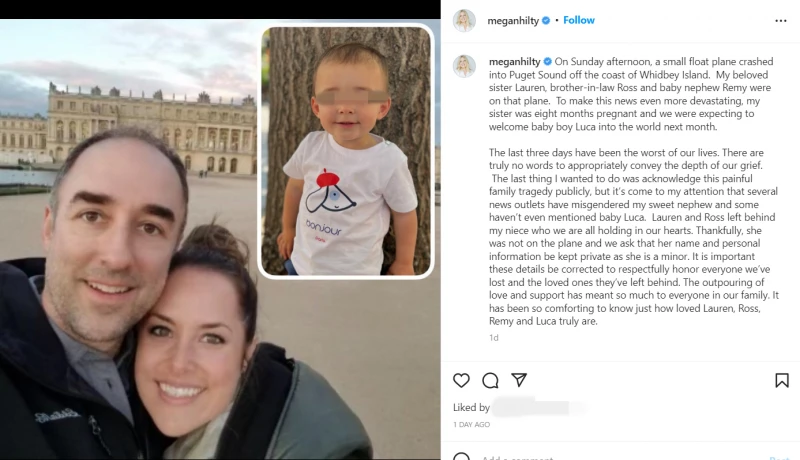
Task: Save the post with the bookmark icon
Action: 782,380
